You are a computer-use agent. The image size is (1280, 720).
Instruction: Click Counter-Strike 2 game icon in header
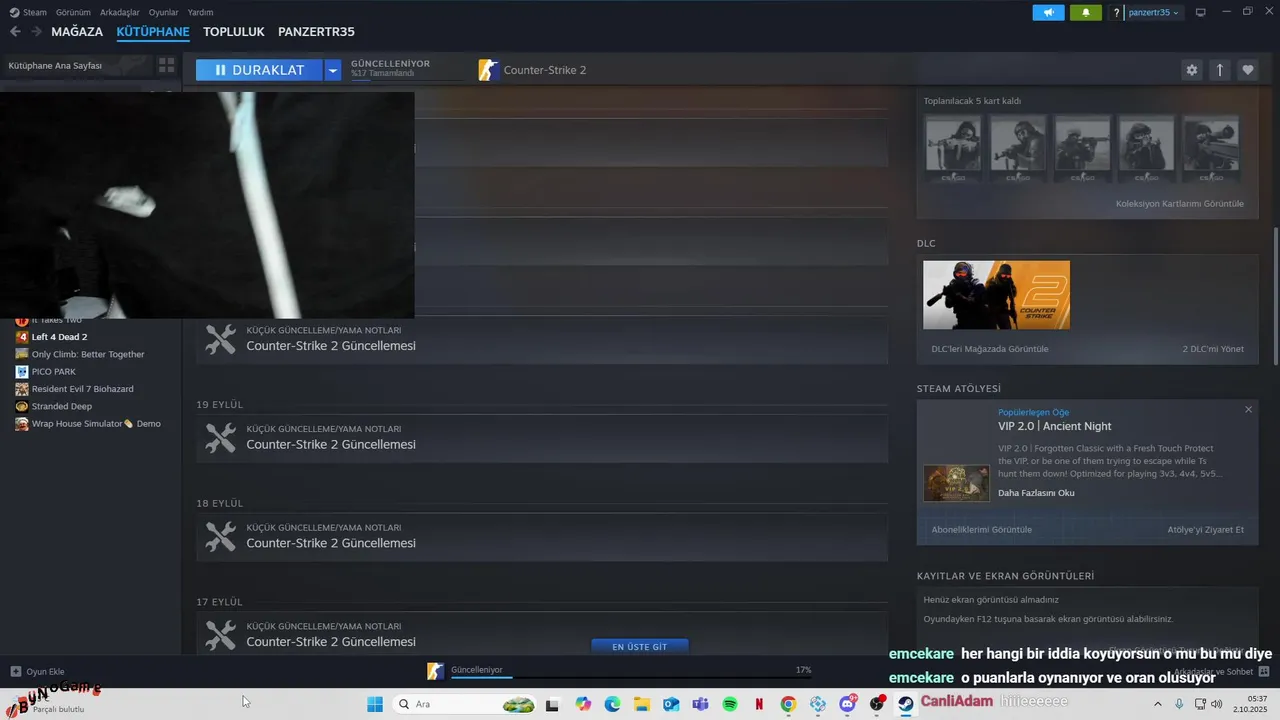pos(488,70)
